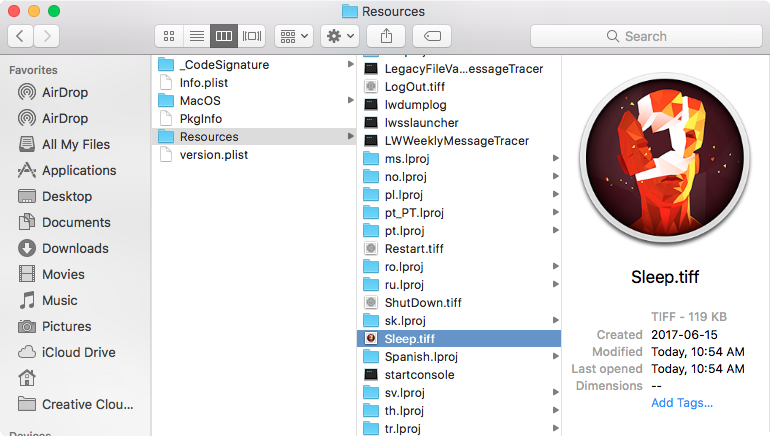Select the tr.lproj folder
Image resolution: width=770 pixels, height=436 pixels.
pyautogui.click(x=459, y=429)
